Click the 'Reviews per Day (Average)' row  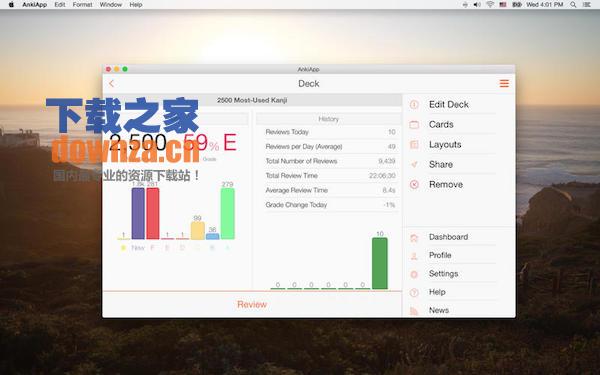(331, 147)
